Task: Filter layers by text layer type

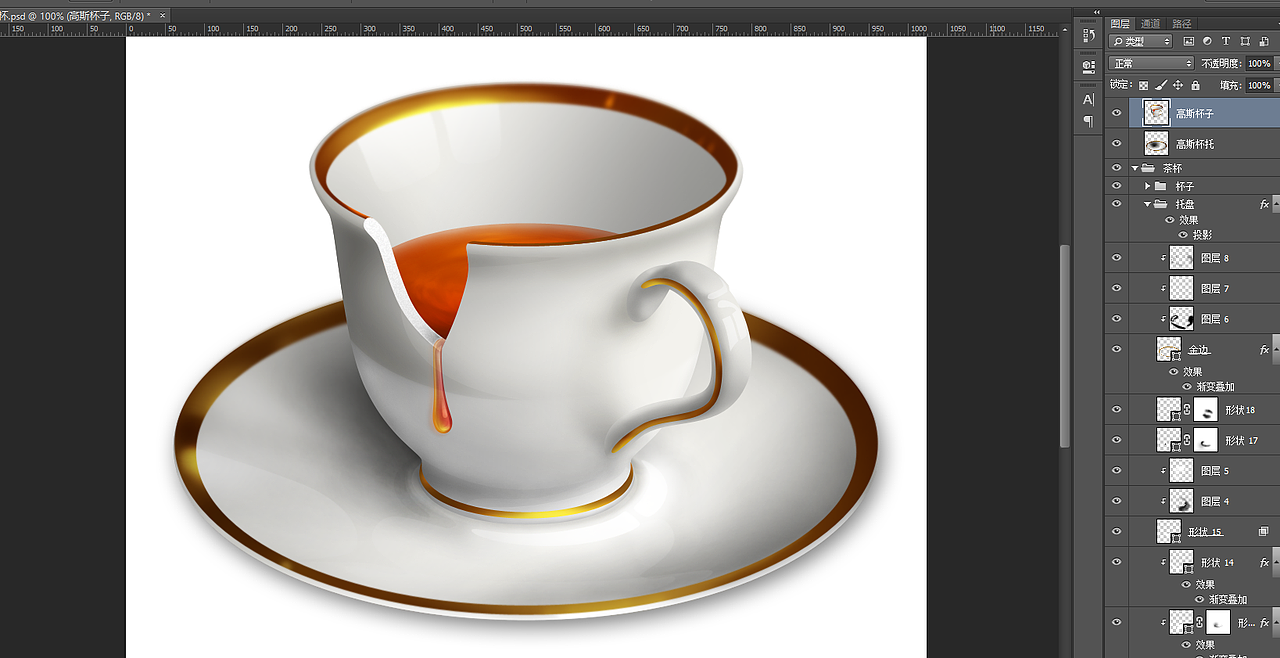Action: (x=1226, y=42)
